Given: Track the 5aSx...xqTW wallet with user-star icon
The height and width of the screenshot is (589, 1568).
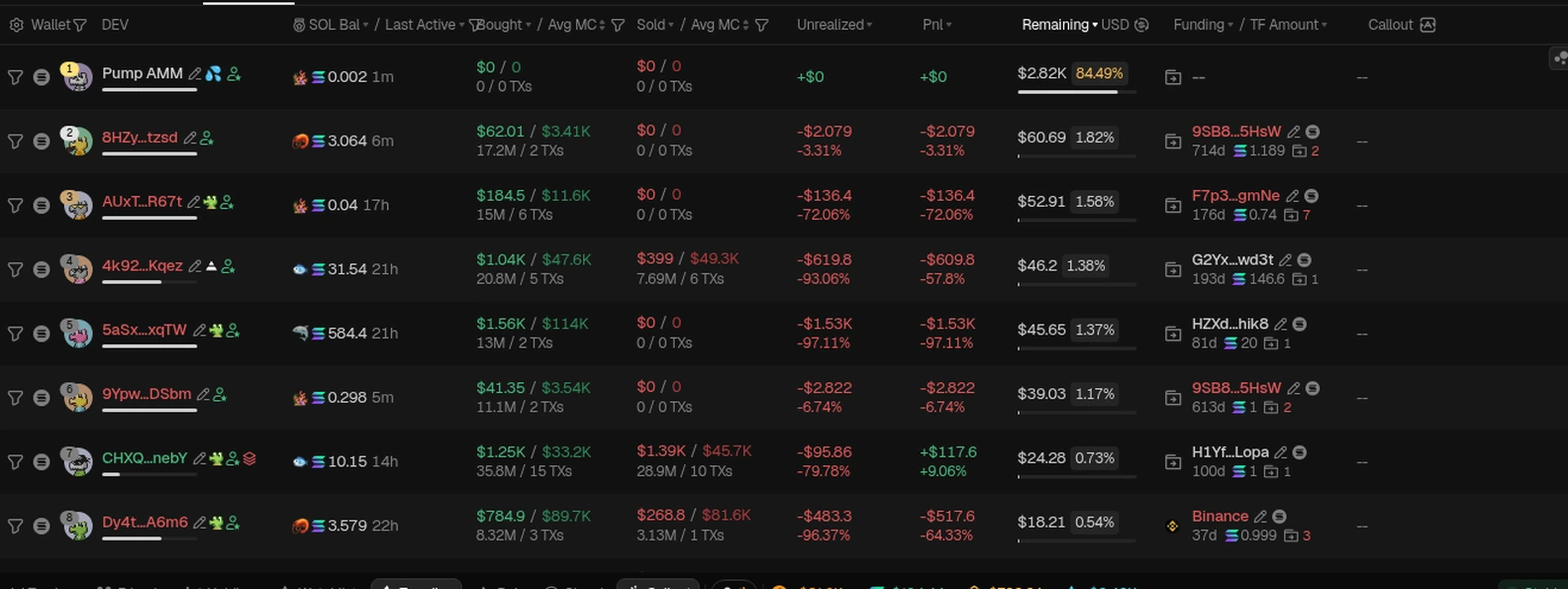Looking at the screenshot, I should coord(233,331).
